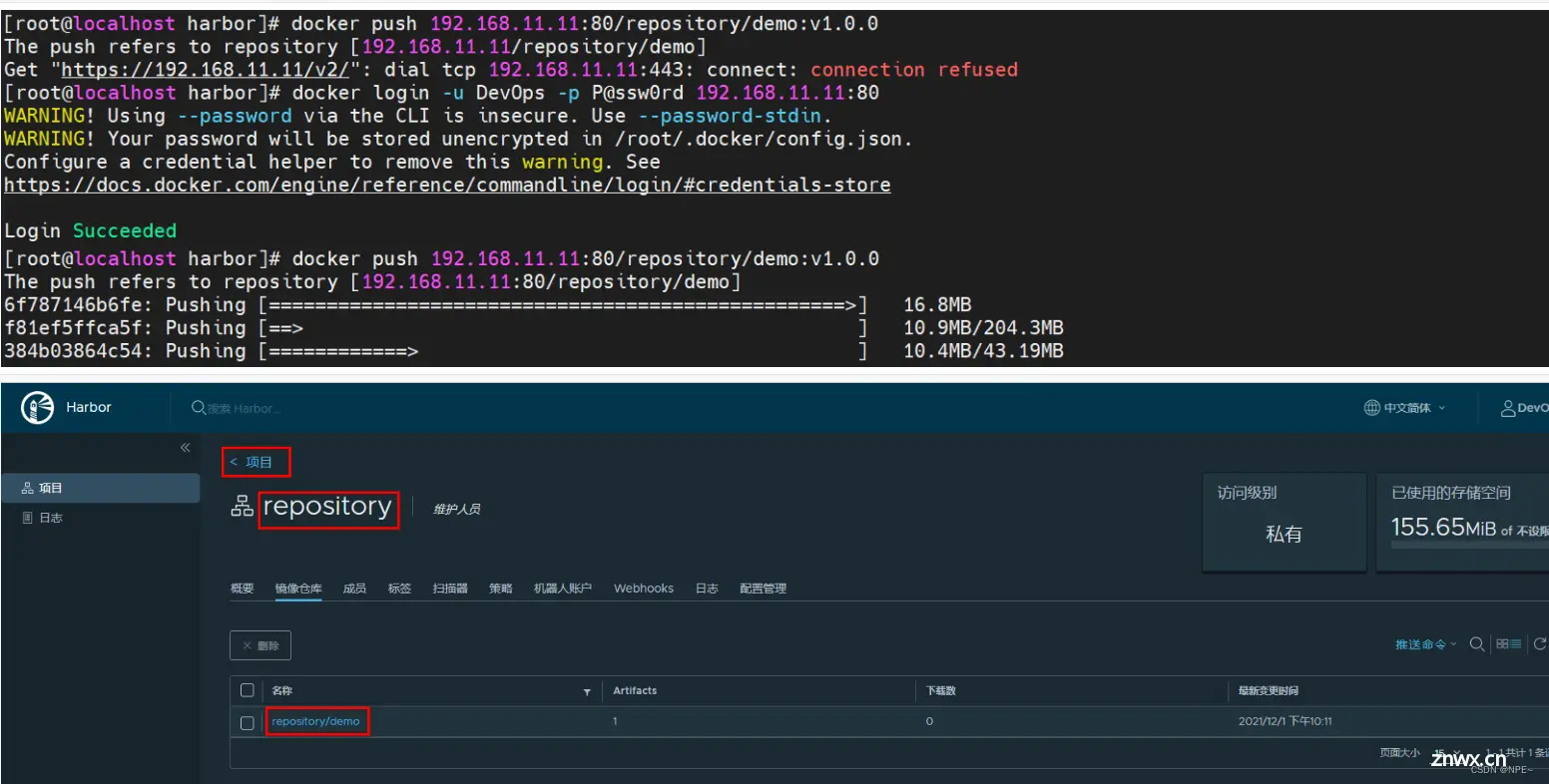Switch to the 标签 tab

click(399, 588)
